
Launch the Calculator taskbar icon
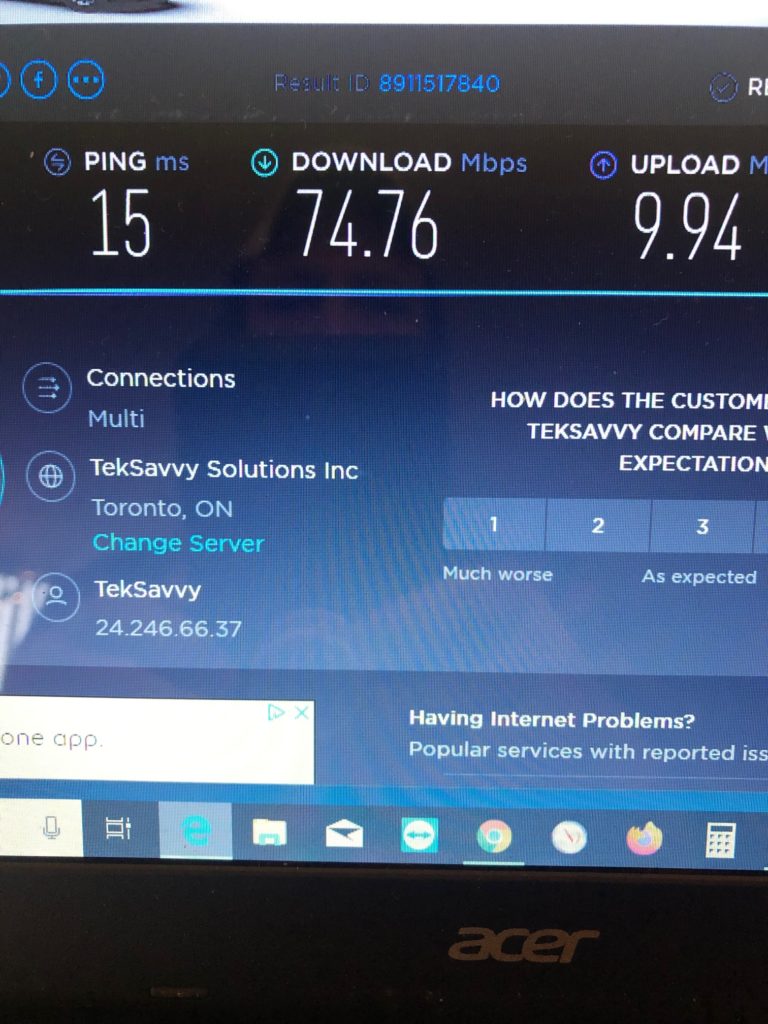(x=721, y=839)
